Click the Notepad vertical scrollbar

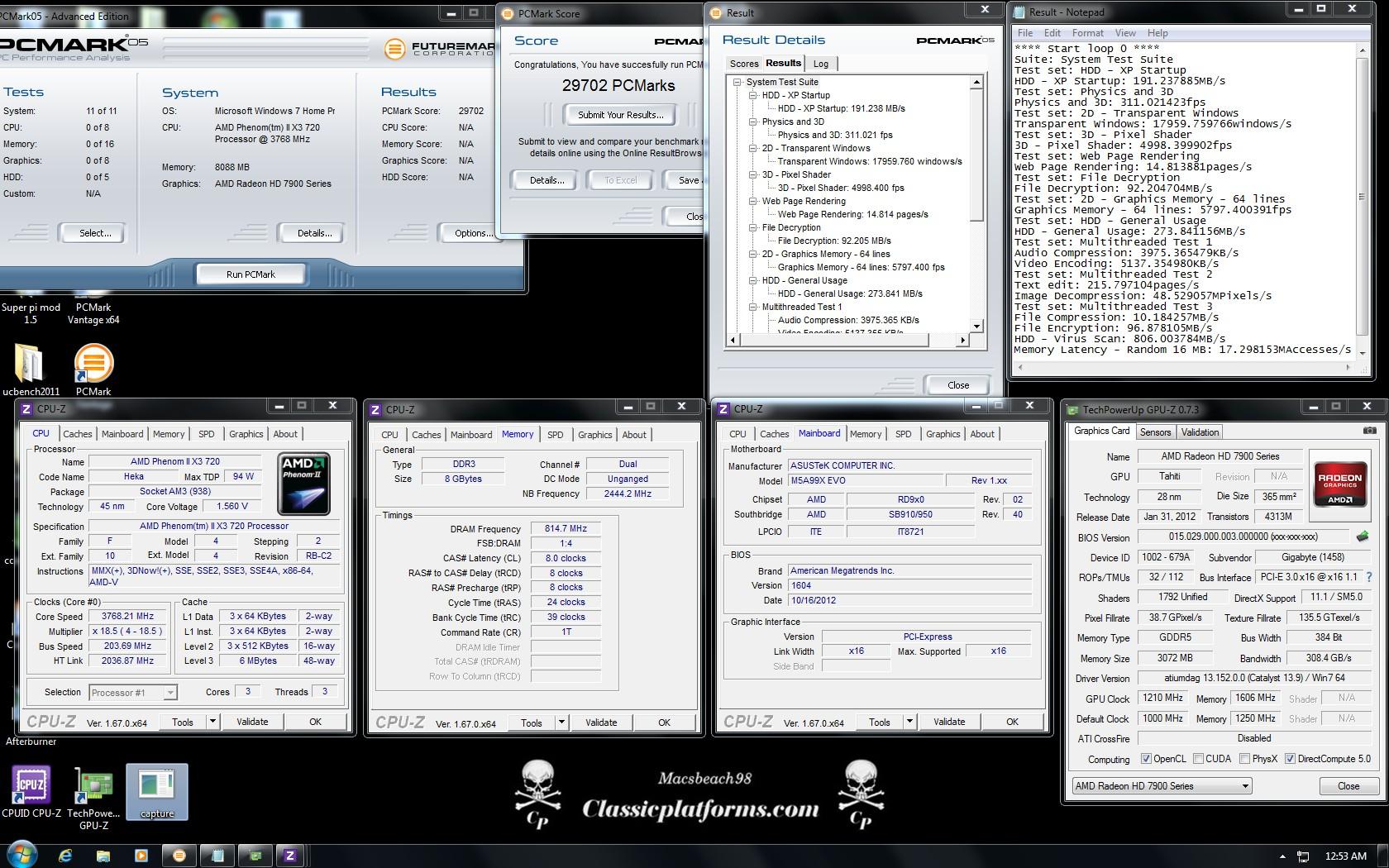click(1363, 199)
